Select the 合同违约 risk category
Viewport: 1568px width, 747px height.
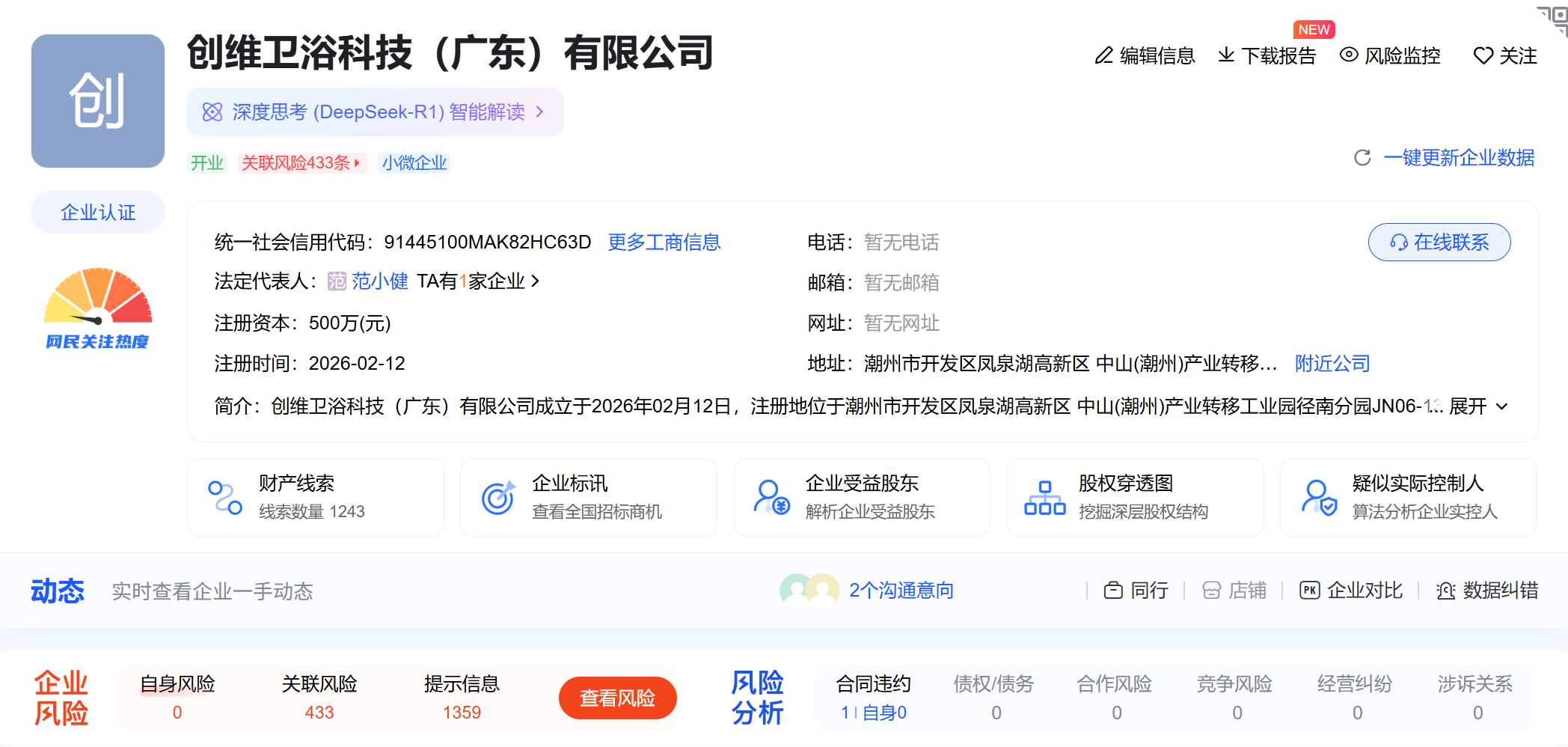(872, 683)
